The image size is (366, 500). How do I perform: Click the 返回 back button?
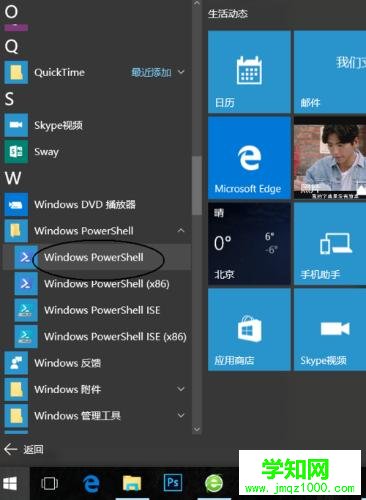[x=23, y=449]
